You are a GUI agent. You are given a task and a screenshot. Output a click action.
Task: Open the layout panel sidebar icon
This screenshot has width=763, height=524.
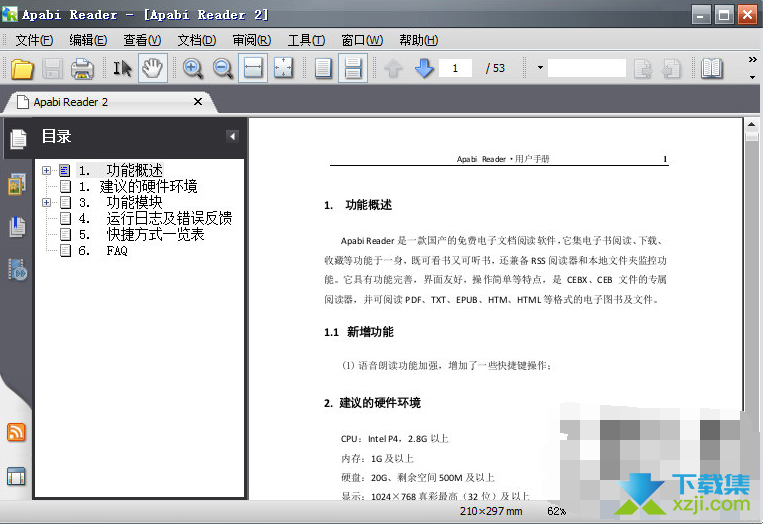pyautogui.click(x=16, y=476)
